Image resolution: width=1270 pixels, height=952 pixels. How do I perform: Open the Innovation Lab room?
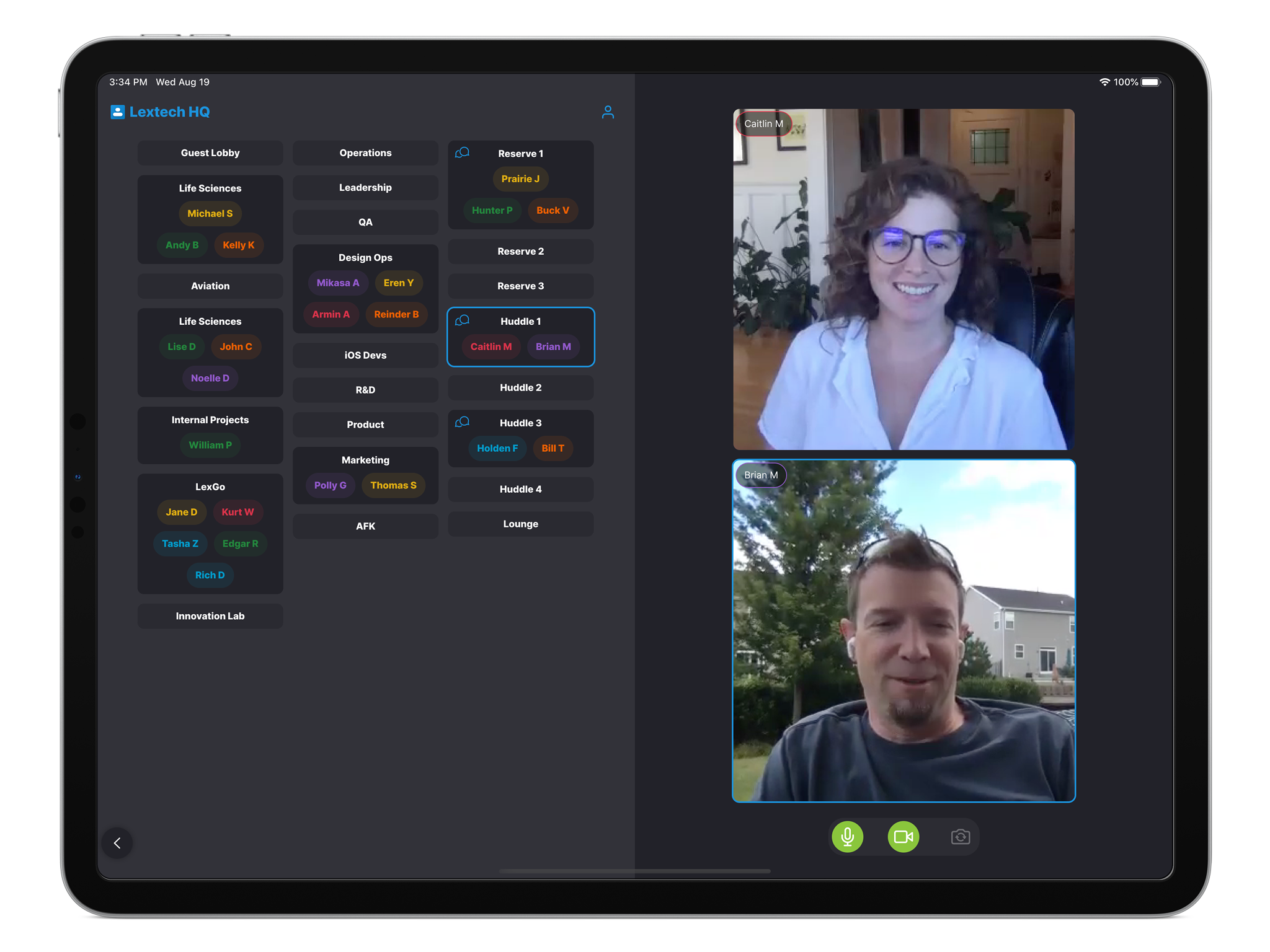pyautogui.click(x=210, y=616)
